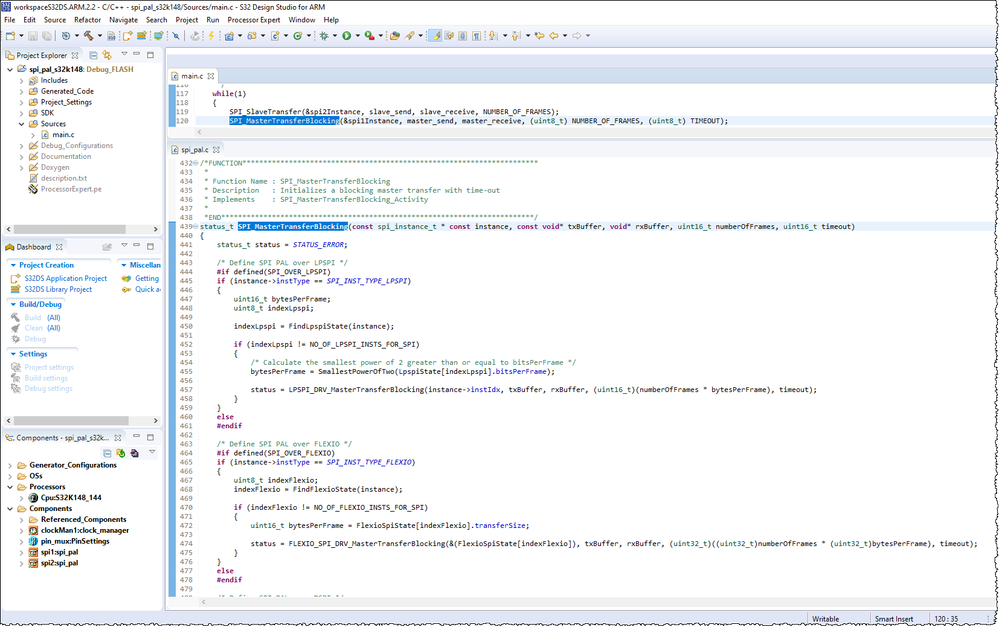Expand the SDK folder node
Screen dimensions: 999x627
pyautogui.click(x=22, y=113)
